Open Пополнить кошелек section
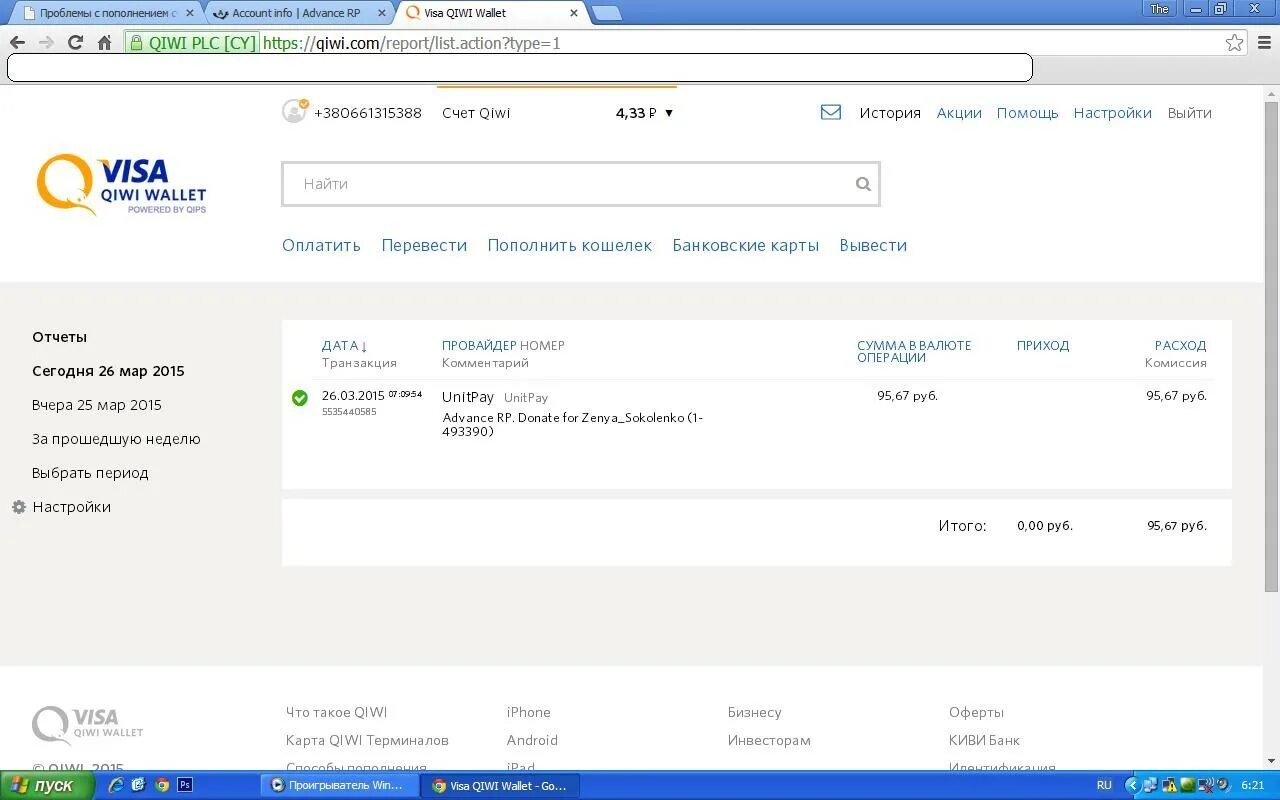Image resolution: width=1280 pixels, height=800 pixels. click(569, 245)
